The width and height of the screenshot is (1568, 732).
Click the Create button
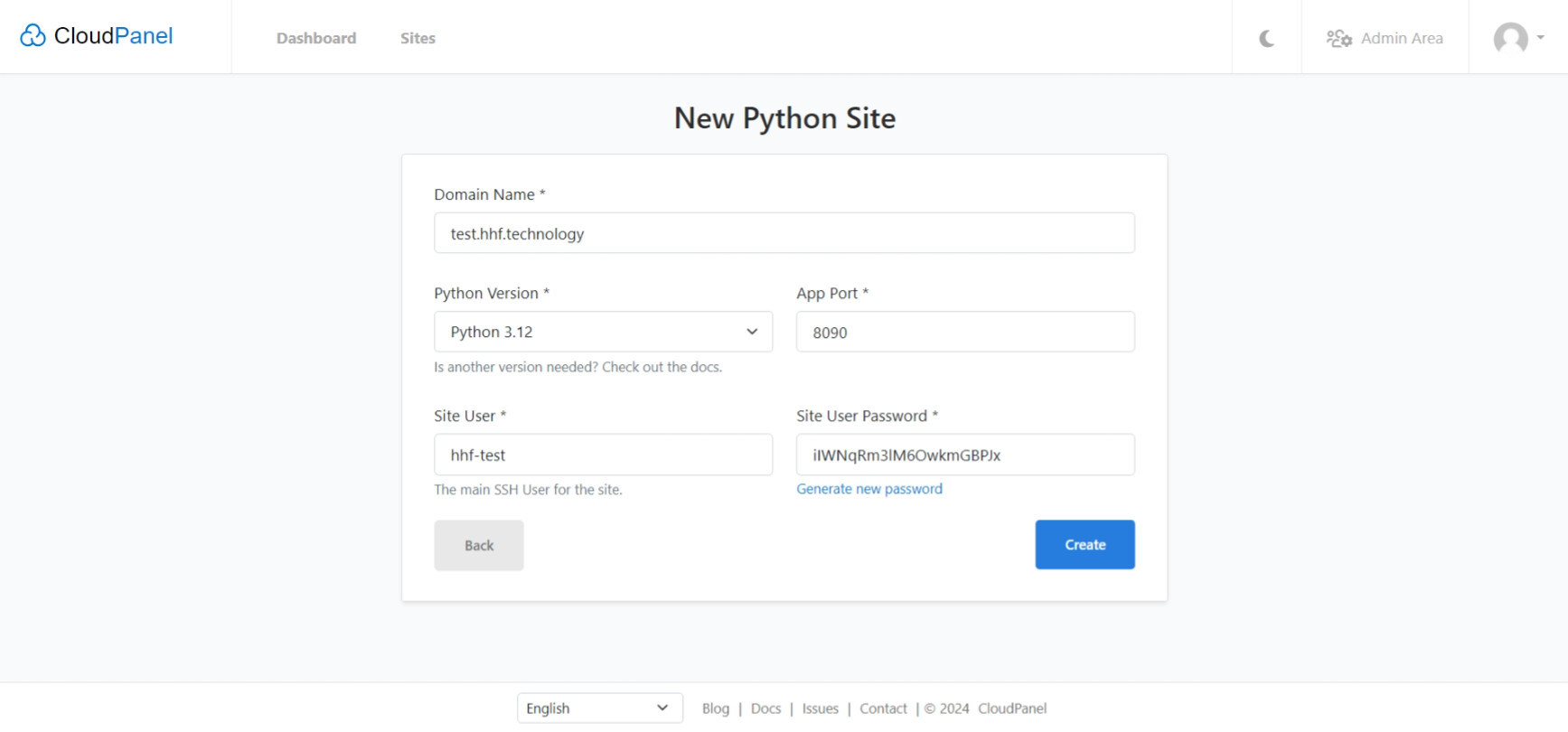tap(1084, 545)
